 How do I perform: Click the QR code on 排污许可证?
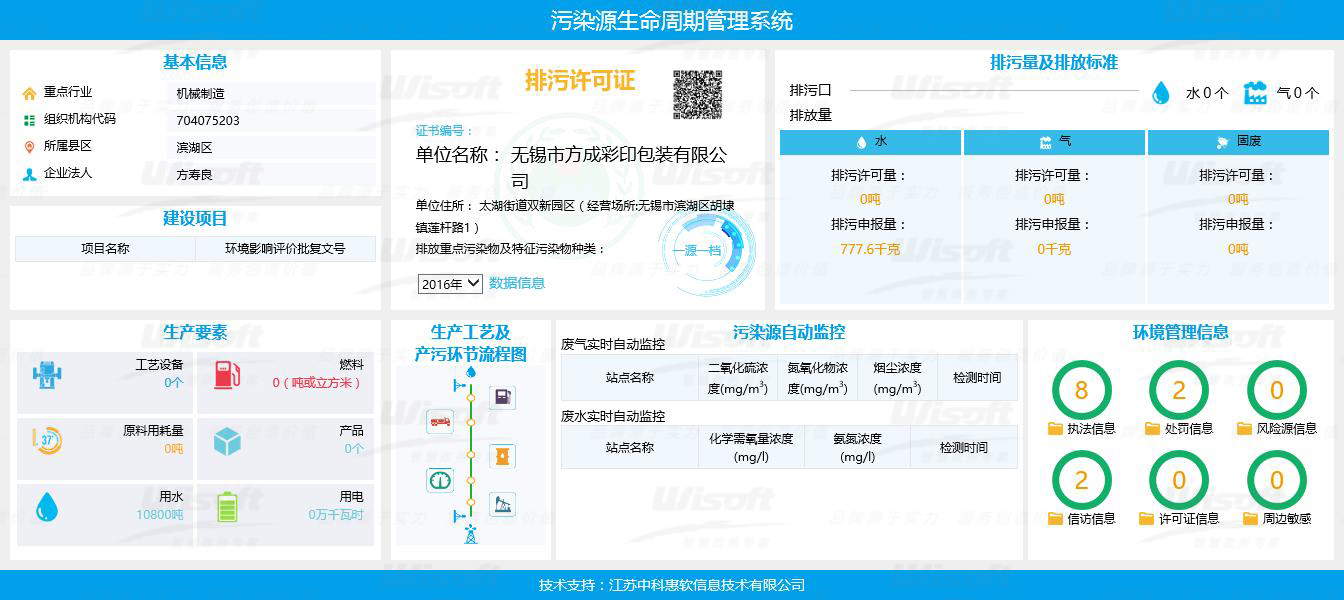point(697,95)
